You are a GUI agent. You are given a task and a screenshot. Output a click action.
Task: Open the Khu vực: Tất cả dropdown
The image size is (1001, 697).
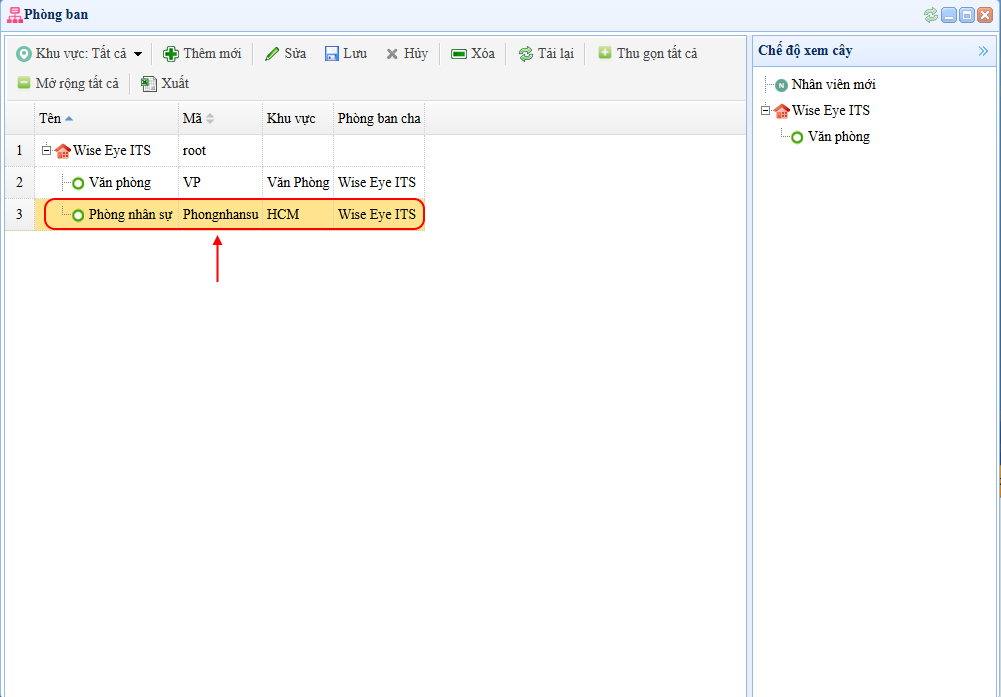pos(80,54)
